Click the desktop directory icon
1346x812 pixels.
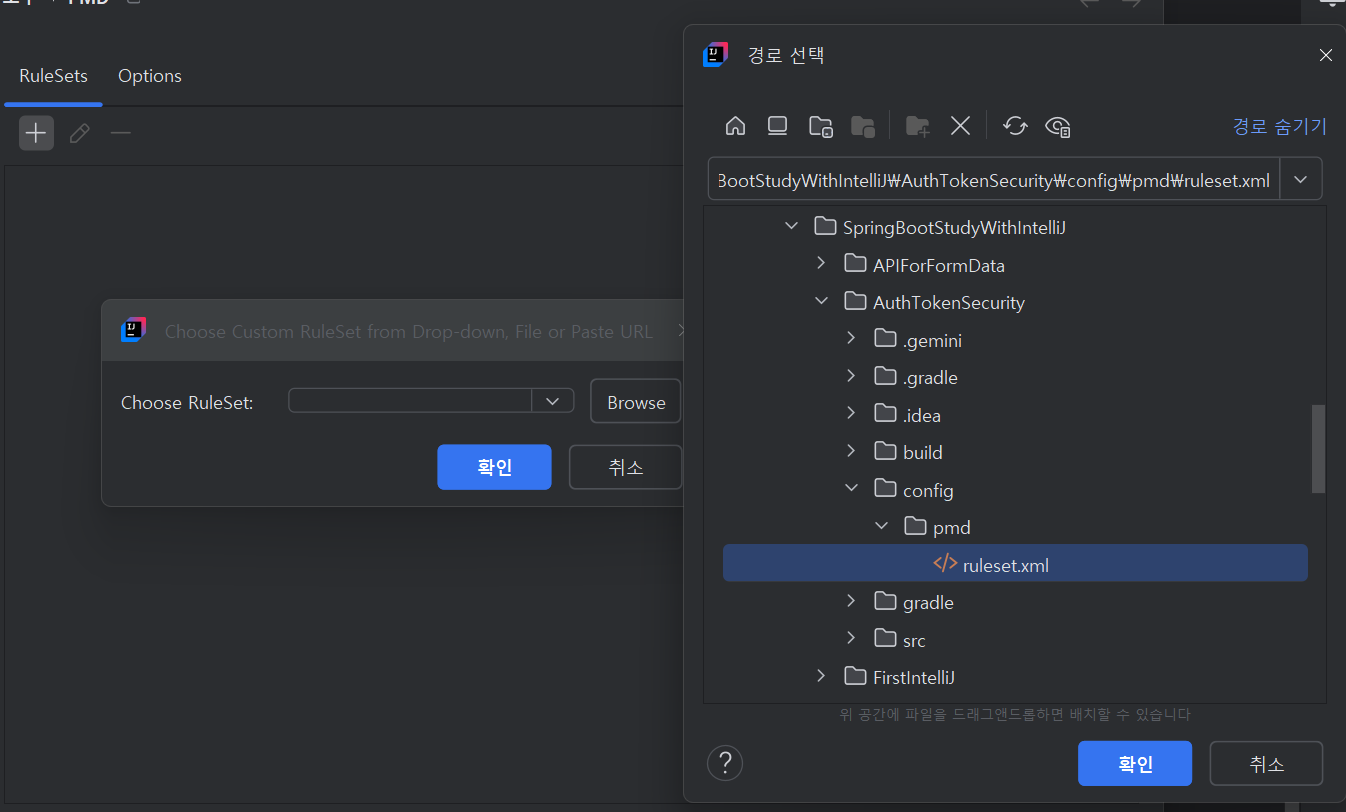[777, 126]
